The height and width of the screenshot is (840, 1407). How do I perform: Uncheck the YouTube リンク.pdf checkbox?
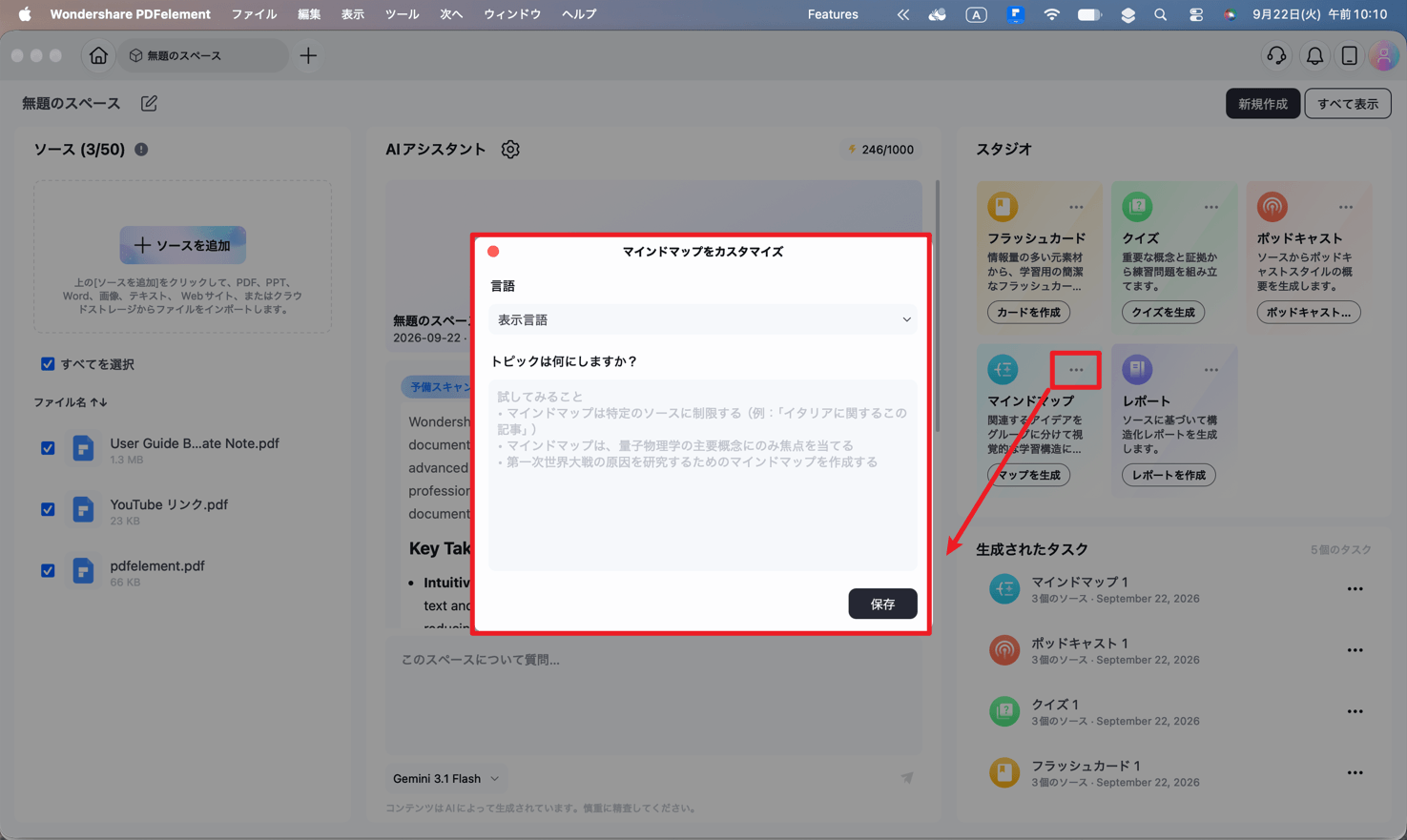pos(48,509)
